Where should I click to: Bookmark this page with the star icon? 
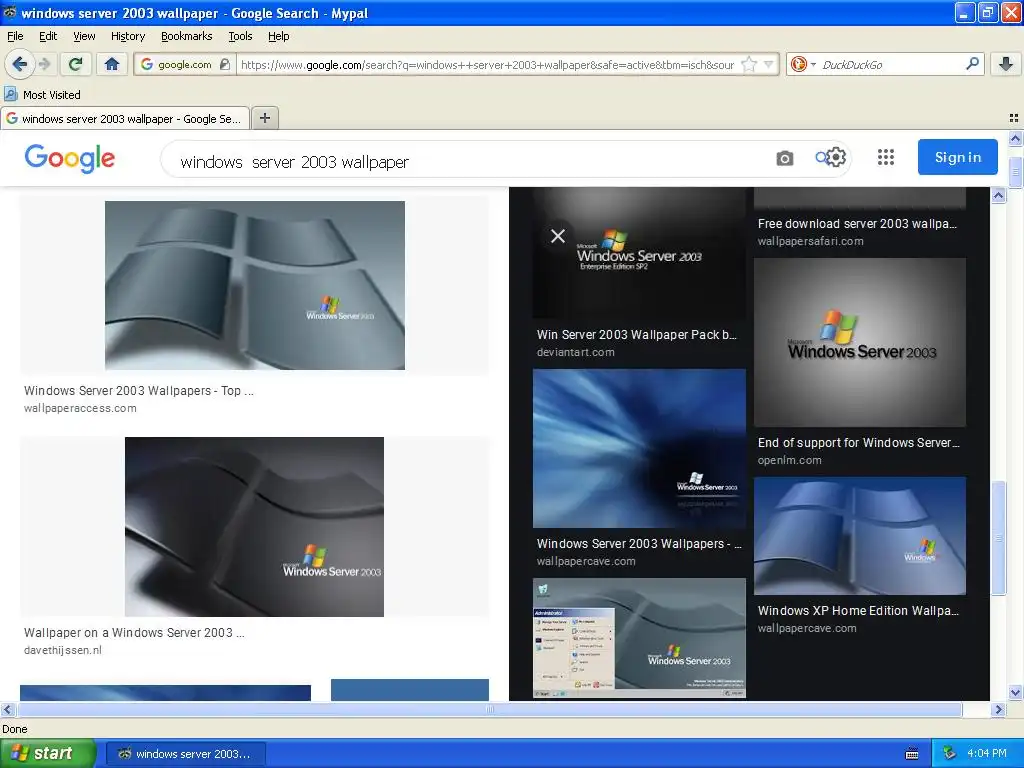point(749,64)
